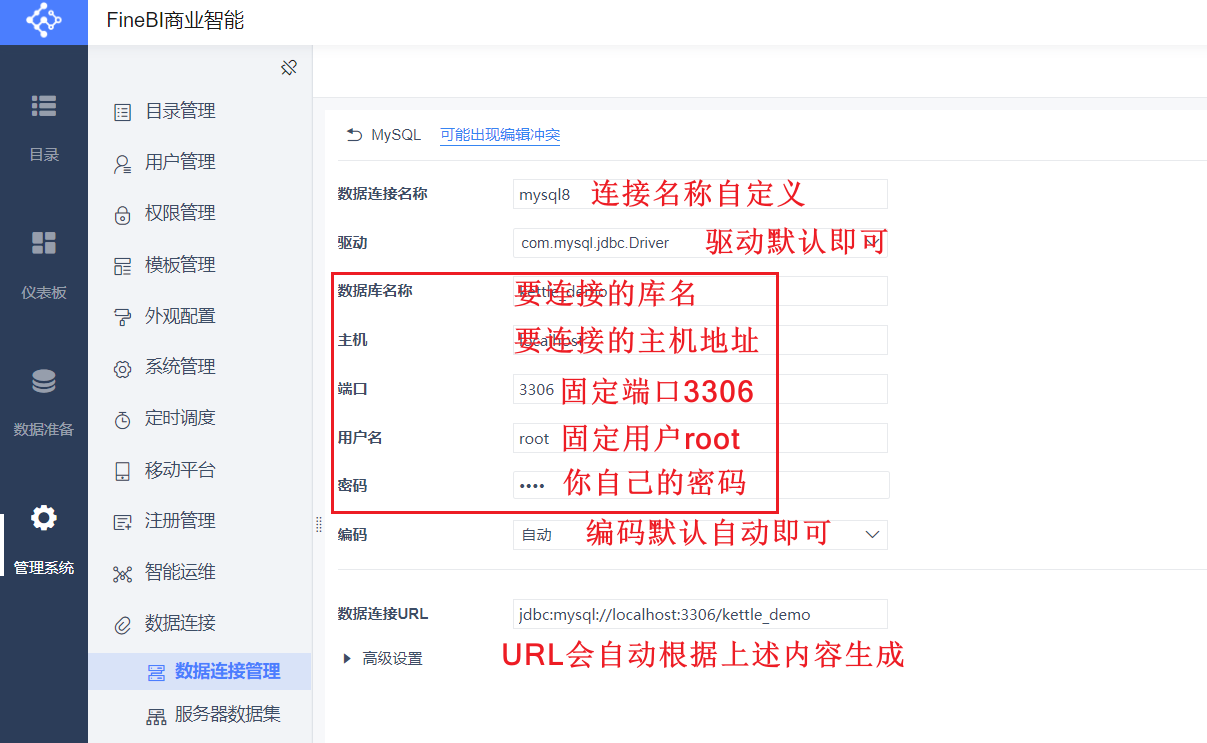Open the 目录 section in left navigation
The image size is (1207, 743).
pyautogui.click(x=44, y=126)
